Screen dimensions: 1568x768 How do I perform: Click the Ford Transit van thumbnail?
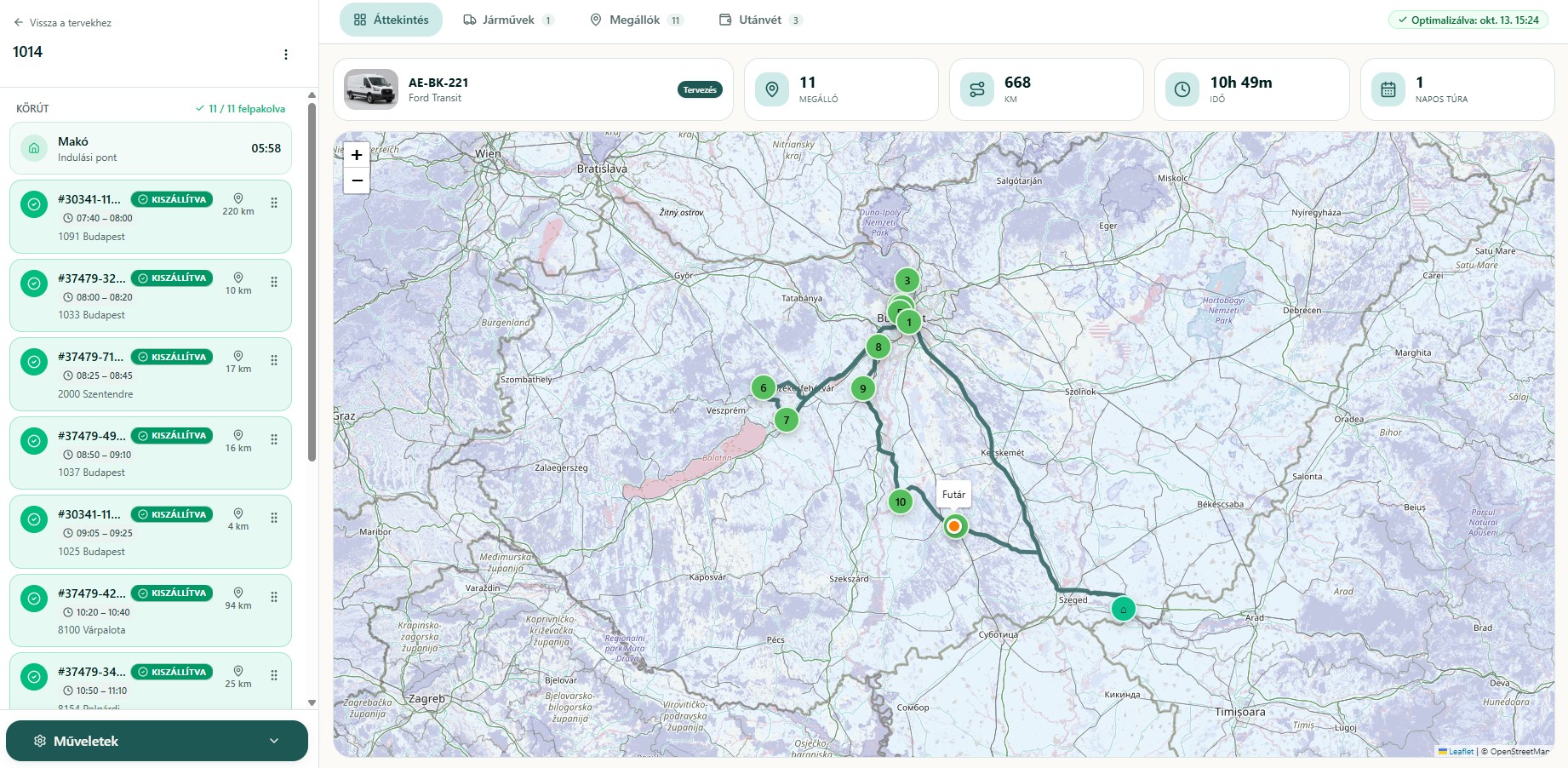[x=371, y=89]
